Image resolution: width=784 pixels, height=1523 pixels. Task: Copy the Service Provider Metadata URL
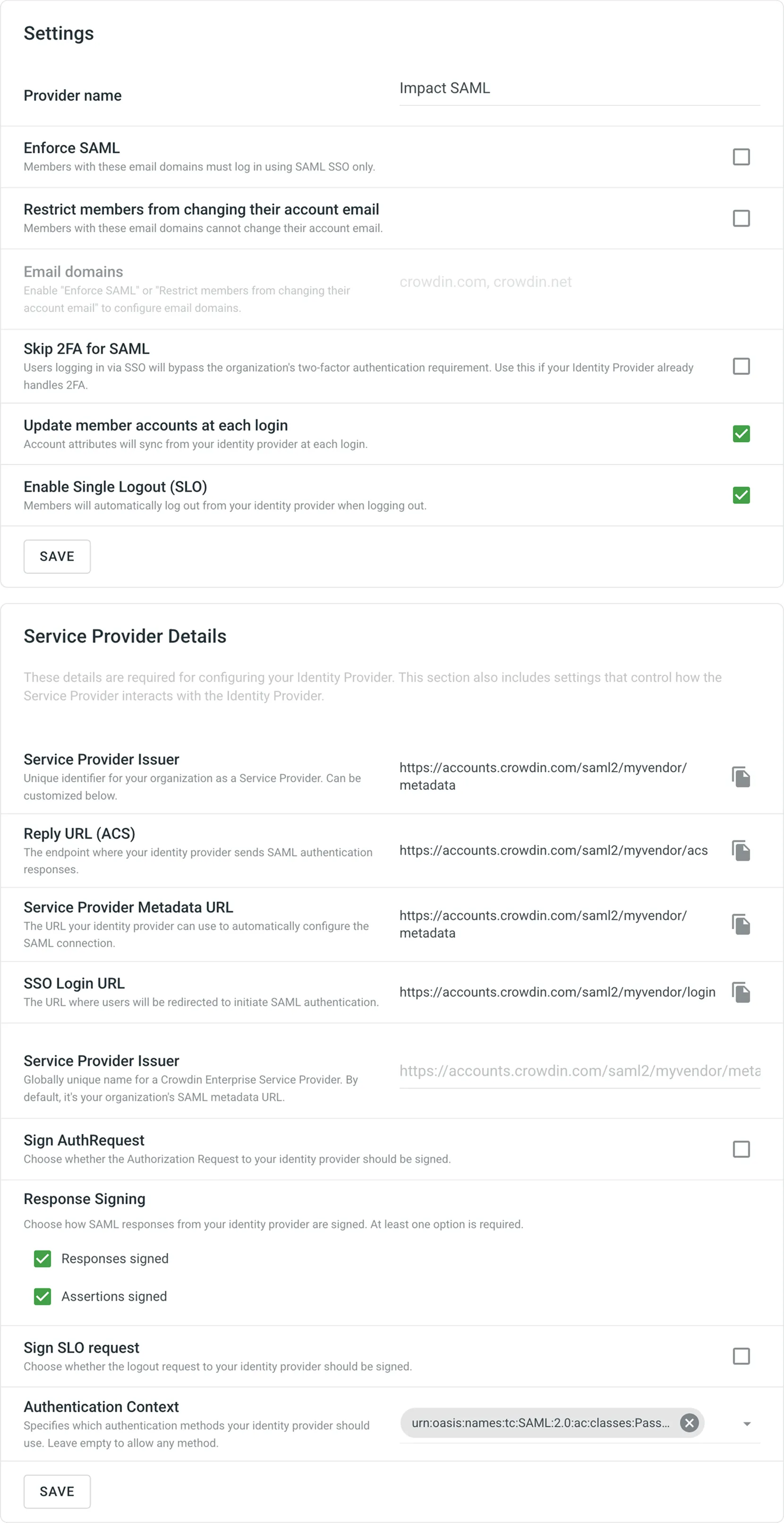point(740,924)
